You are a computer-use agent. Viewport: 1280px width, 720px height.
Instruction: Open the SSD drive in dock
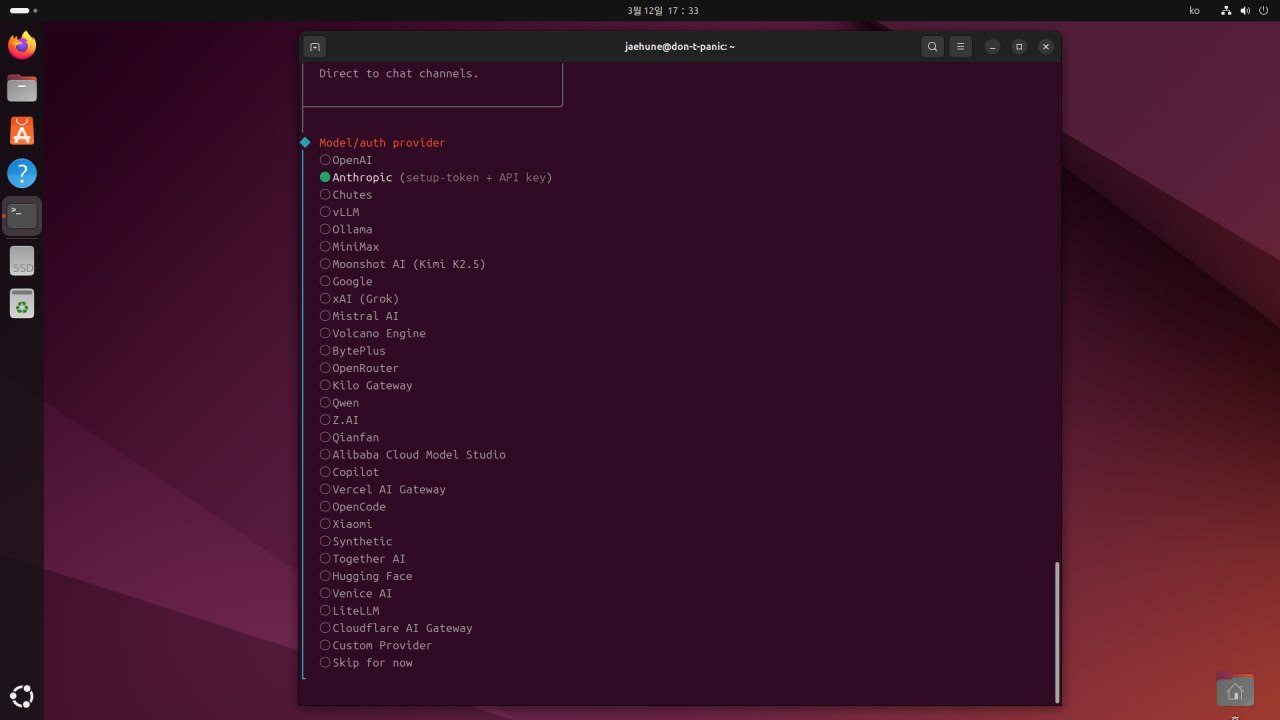coord(22,261)
